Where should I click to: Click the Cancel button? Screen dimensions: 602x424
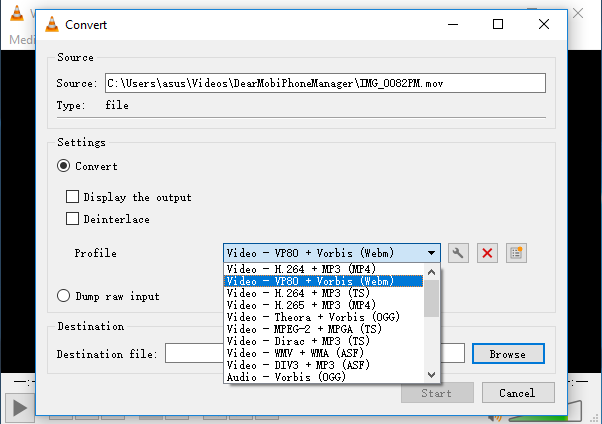click(518, 393)
